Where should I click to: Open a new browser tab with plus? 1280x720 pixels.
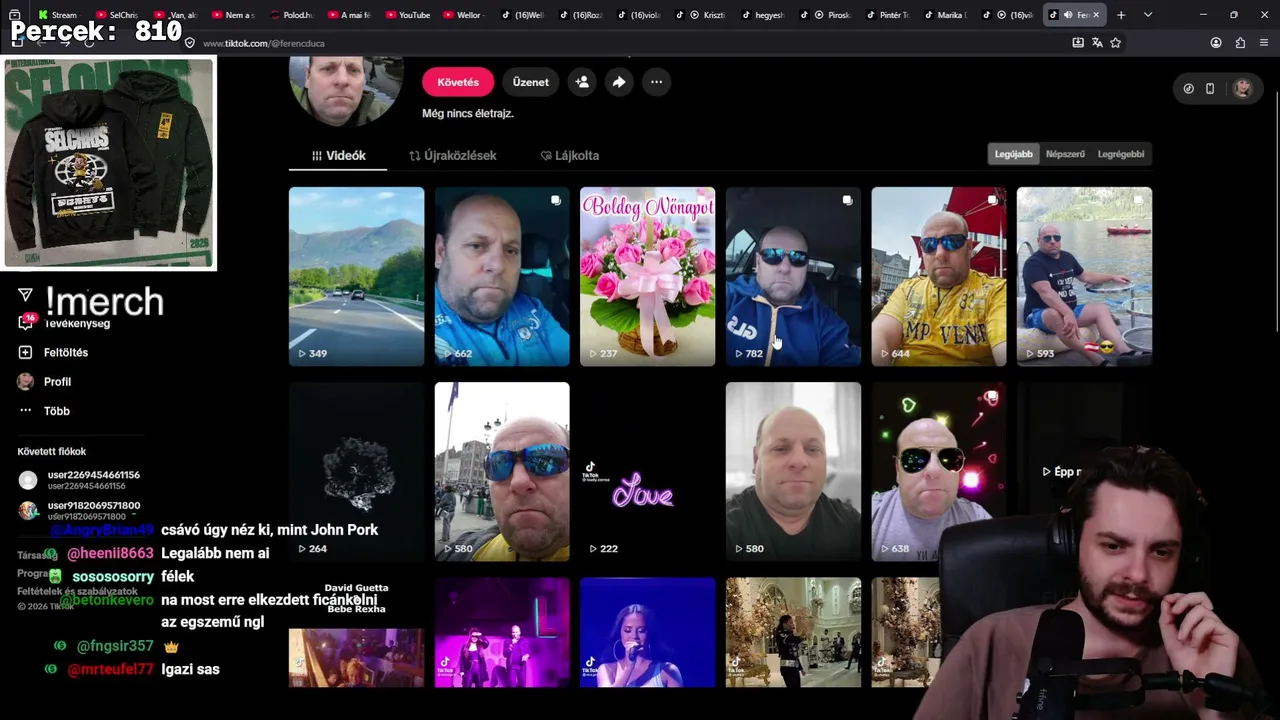(x=1121, y=15)
